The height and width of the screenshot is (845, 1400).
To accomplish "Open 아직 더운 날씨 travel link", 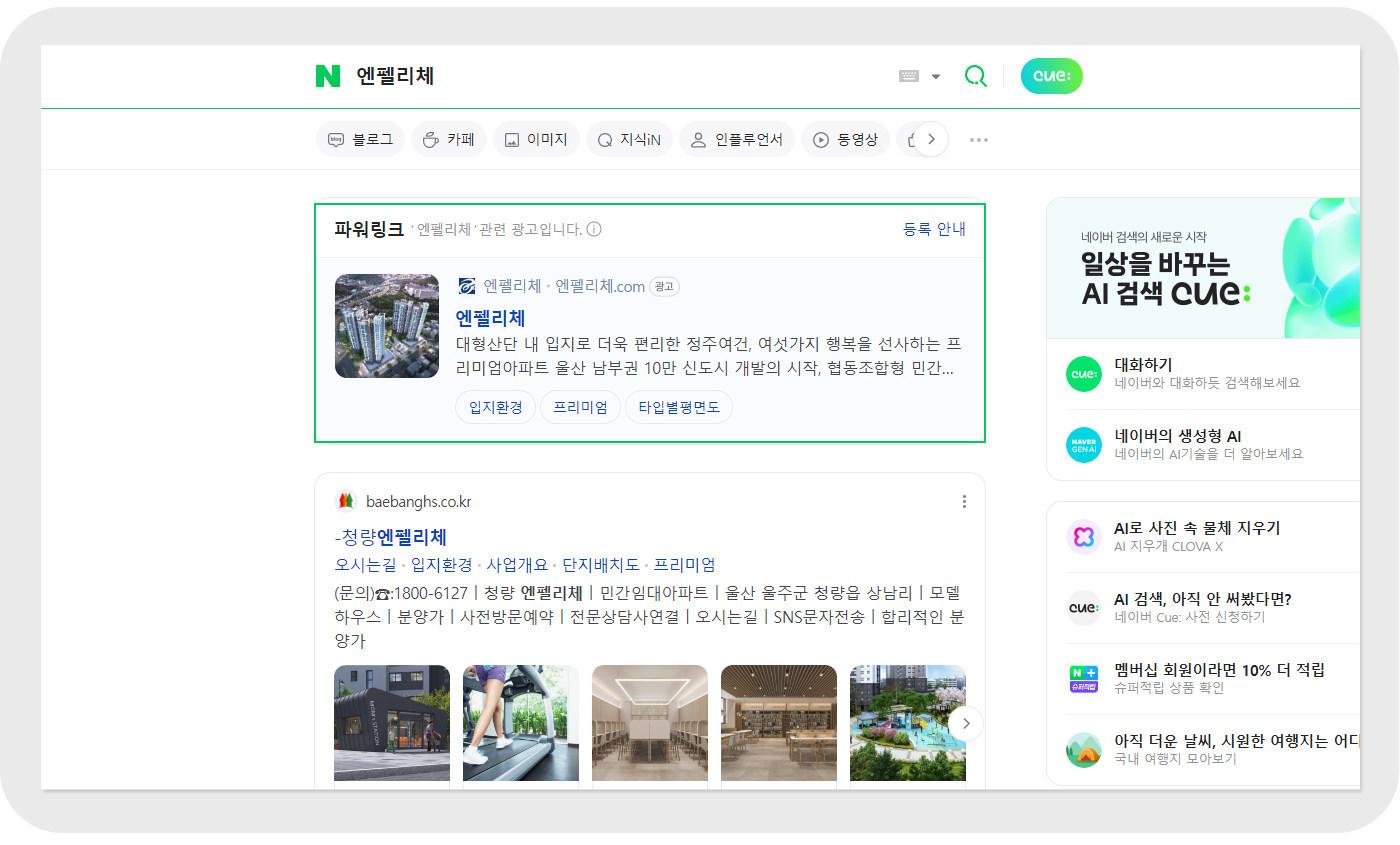I will coord(1236,741).
